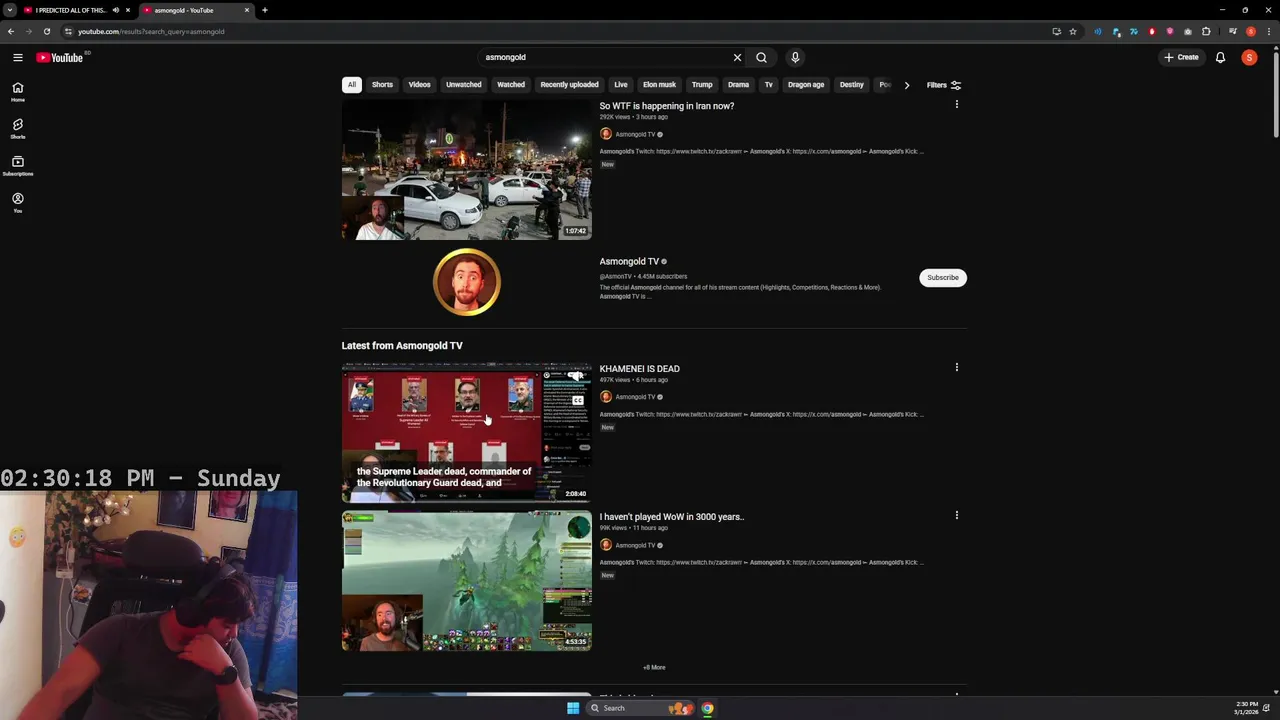Start voice search with microphone icon
This screenshot has width=1280, height=720.
795,57
